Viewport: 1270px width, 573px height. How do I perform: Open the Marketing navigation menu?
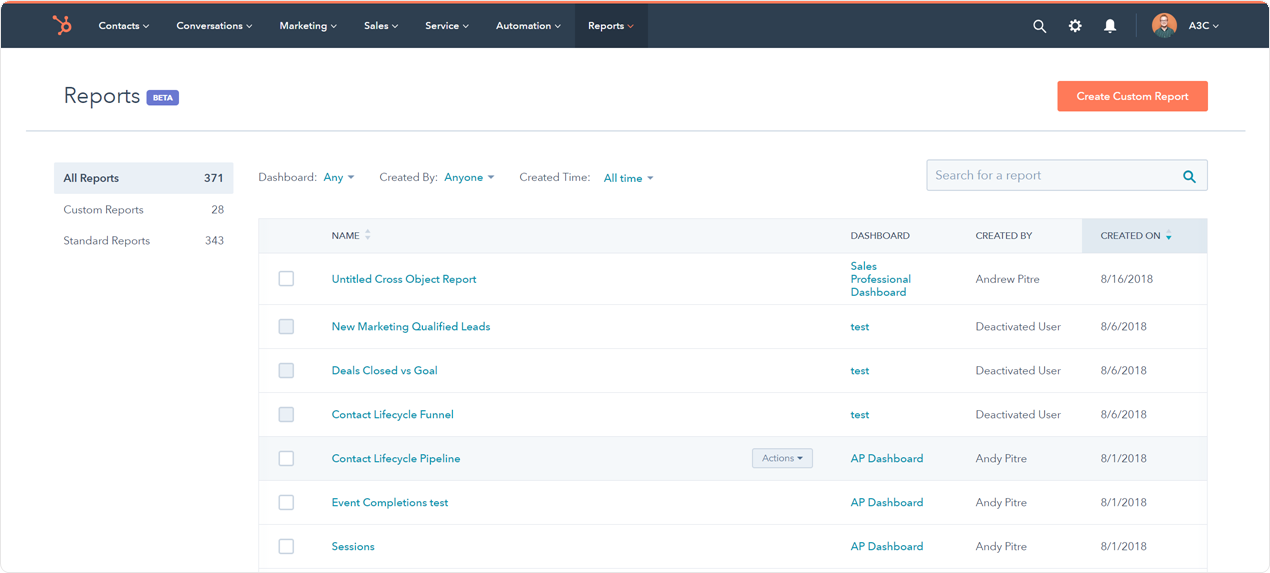tap(308, 26)
